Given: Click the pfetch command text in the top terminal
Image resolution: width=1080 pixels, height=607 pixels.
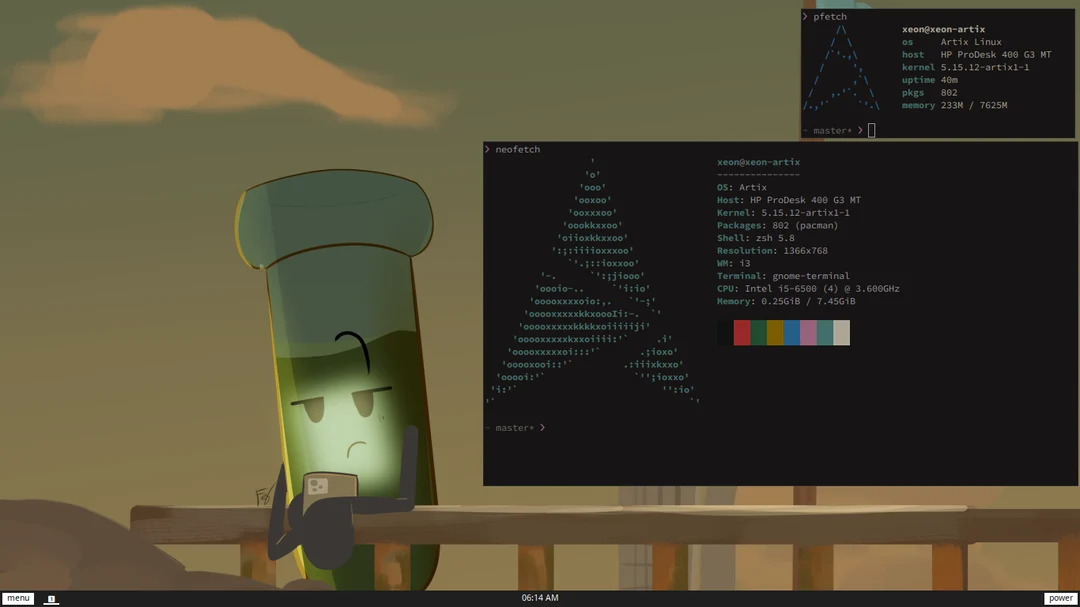Looking at the screenshot, I should pyautogui.click(x=828, y=16).
